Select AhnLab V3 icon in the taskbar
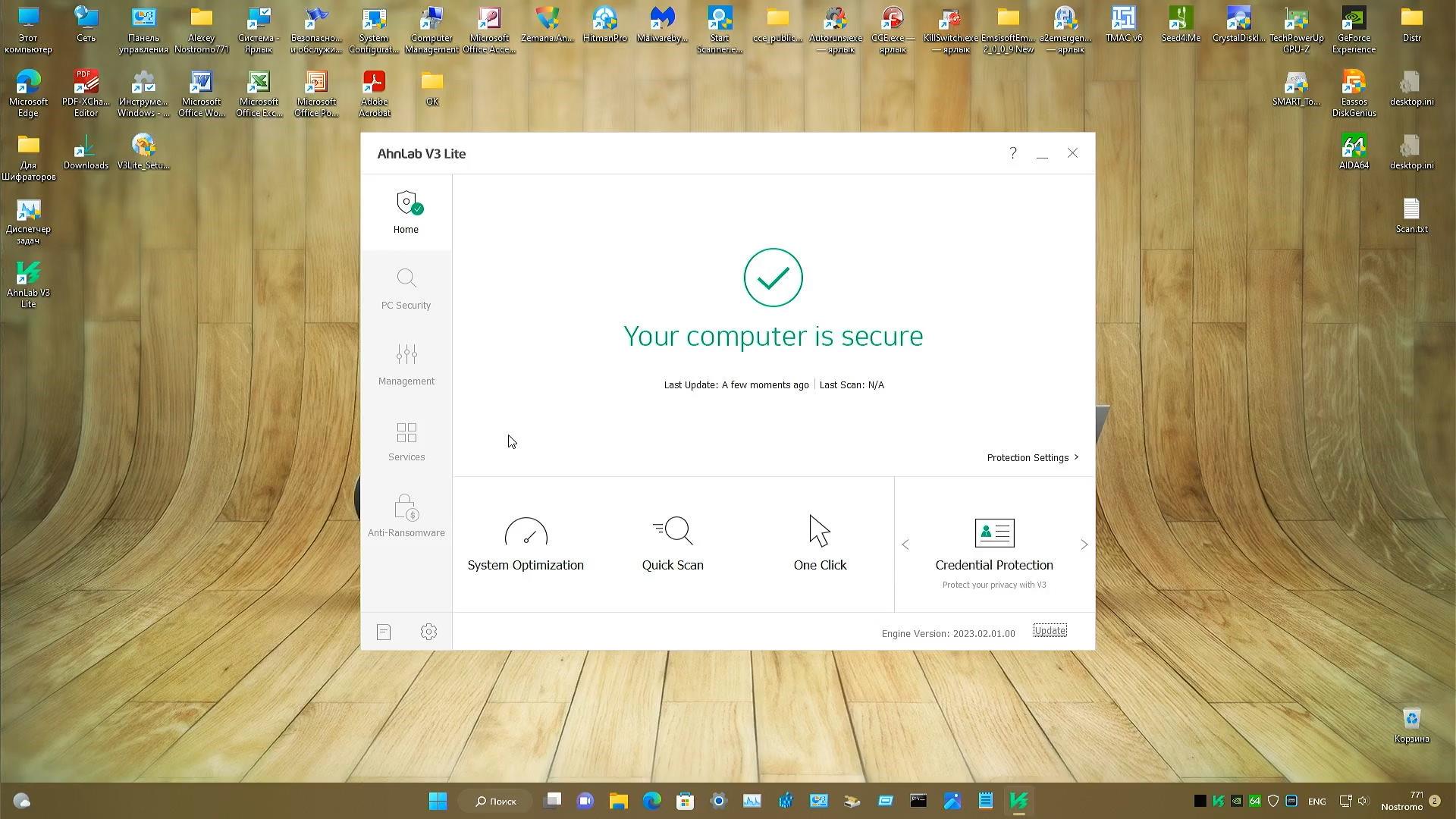This screenshot has width=1456, height=819. (x=1018, y=800)
